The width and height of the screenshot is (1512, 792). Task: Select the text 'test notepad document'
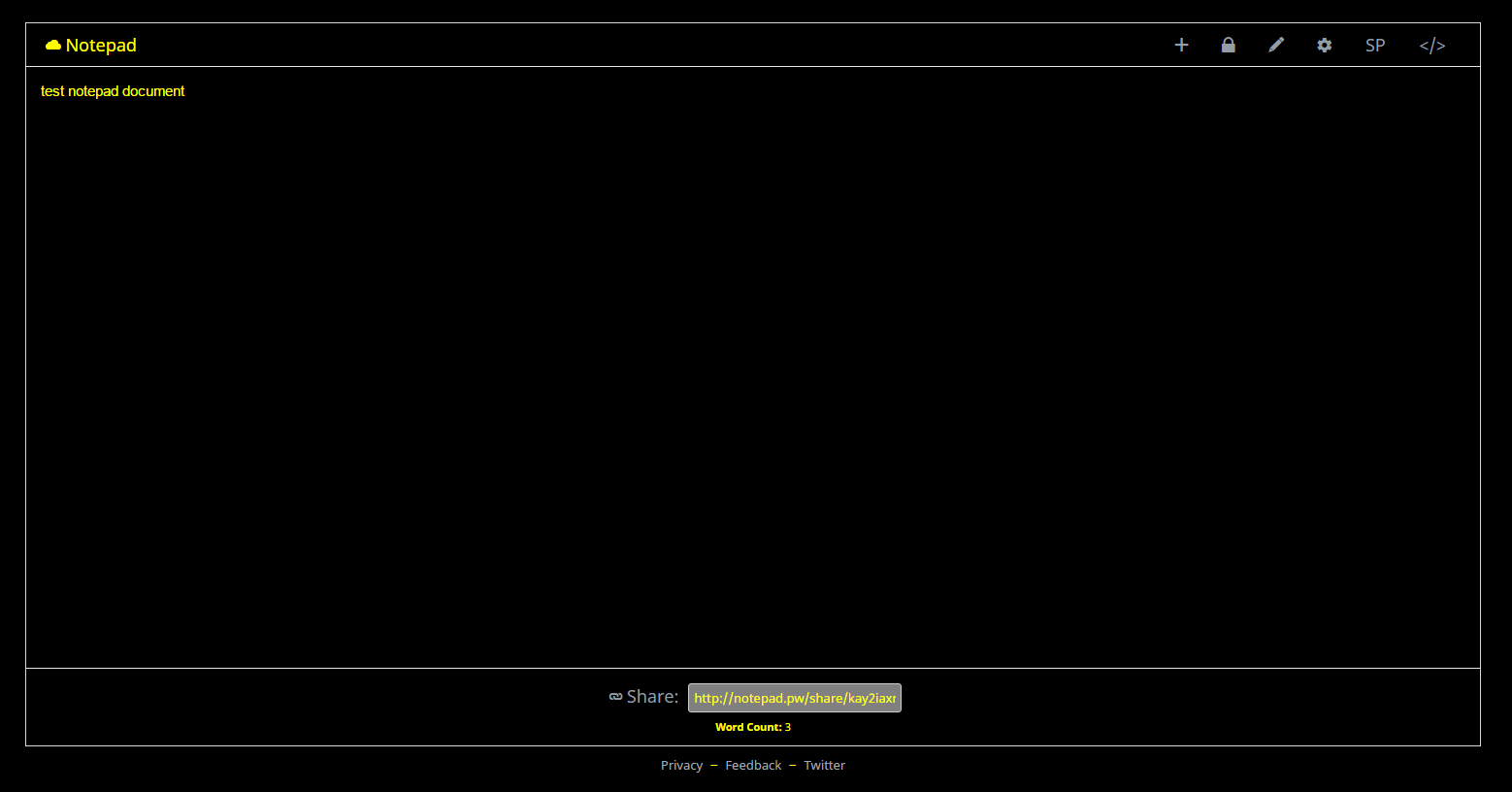click(x=112, y=90)
